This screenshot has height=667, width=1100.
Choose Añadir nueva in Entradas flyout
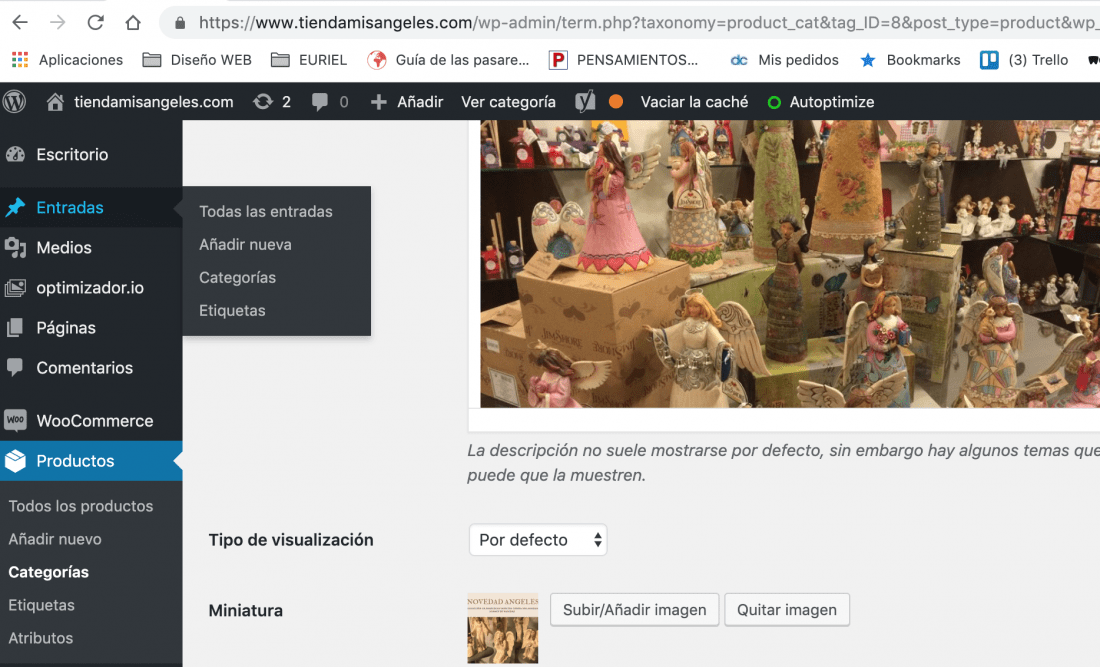click(246, 244)
